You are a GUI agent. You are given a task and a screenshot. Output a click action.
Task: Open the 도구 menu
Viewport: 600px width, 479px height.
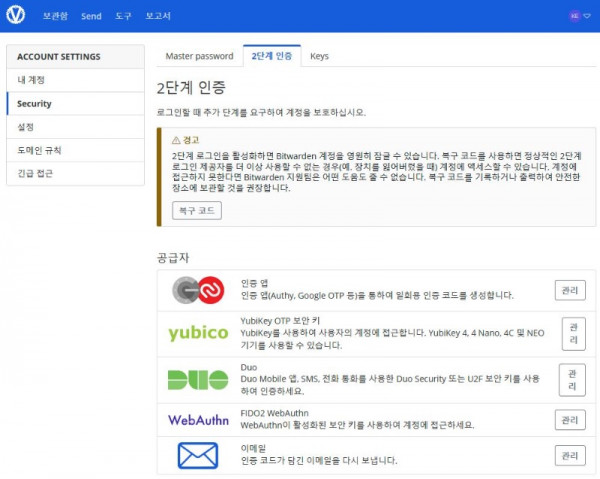pyautogui.click(x=123, y=17)
